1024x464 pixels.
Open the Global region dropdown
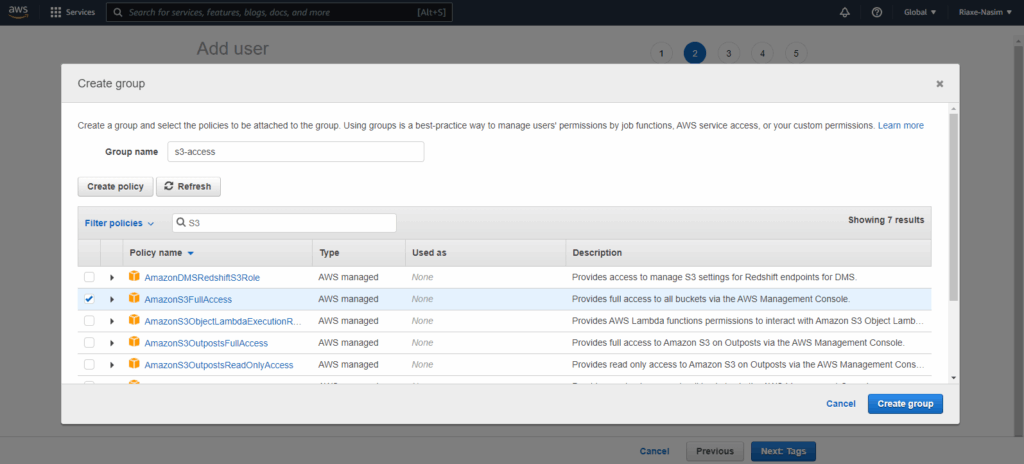coord(919,12)
